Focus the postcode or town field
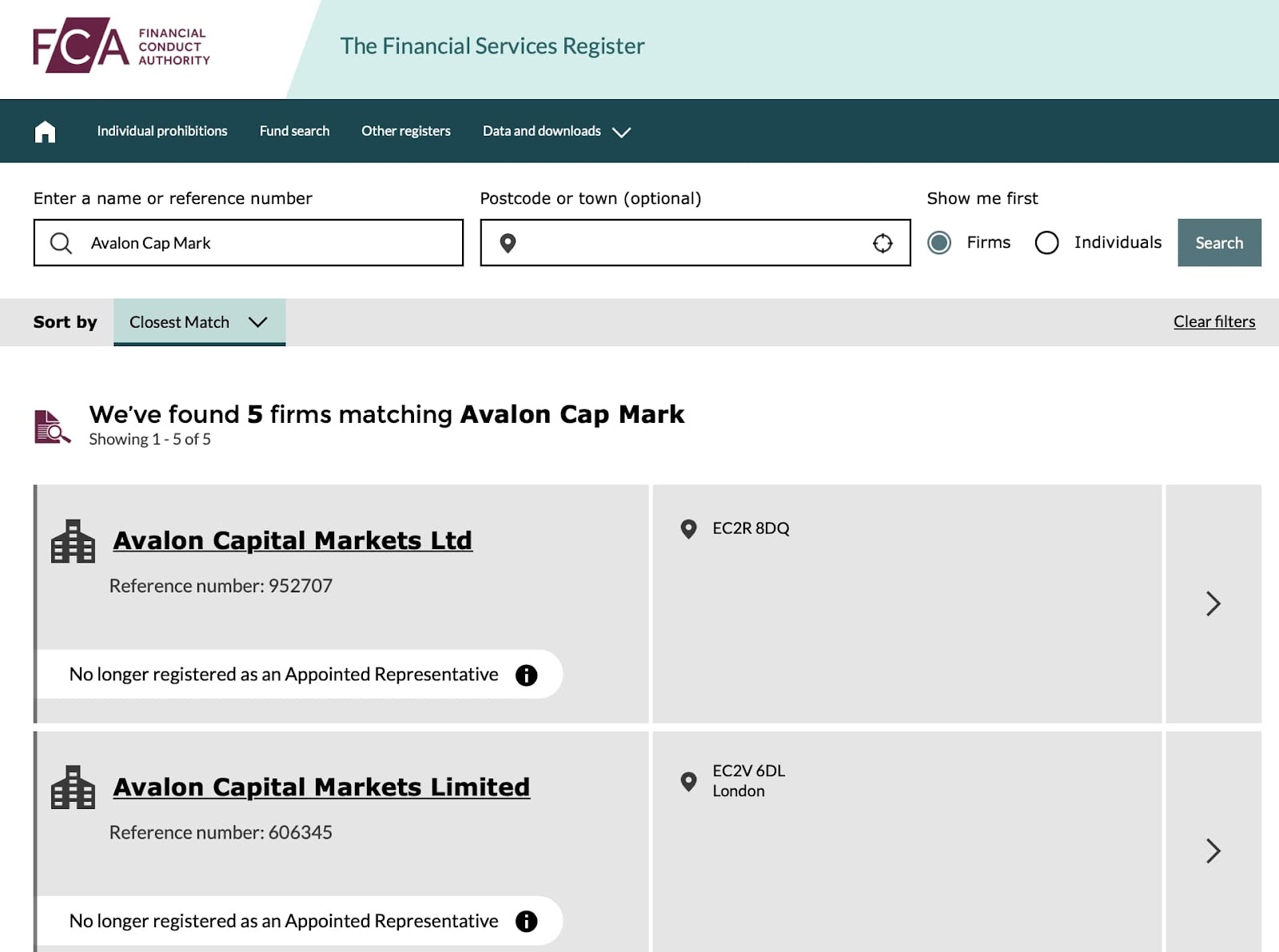The image size is (1279, 952). (x=695, y=243)
